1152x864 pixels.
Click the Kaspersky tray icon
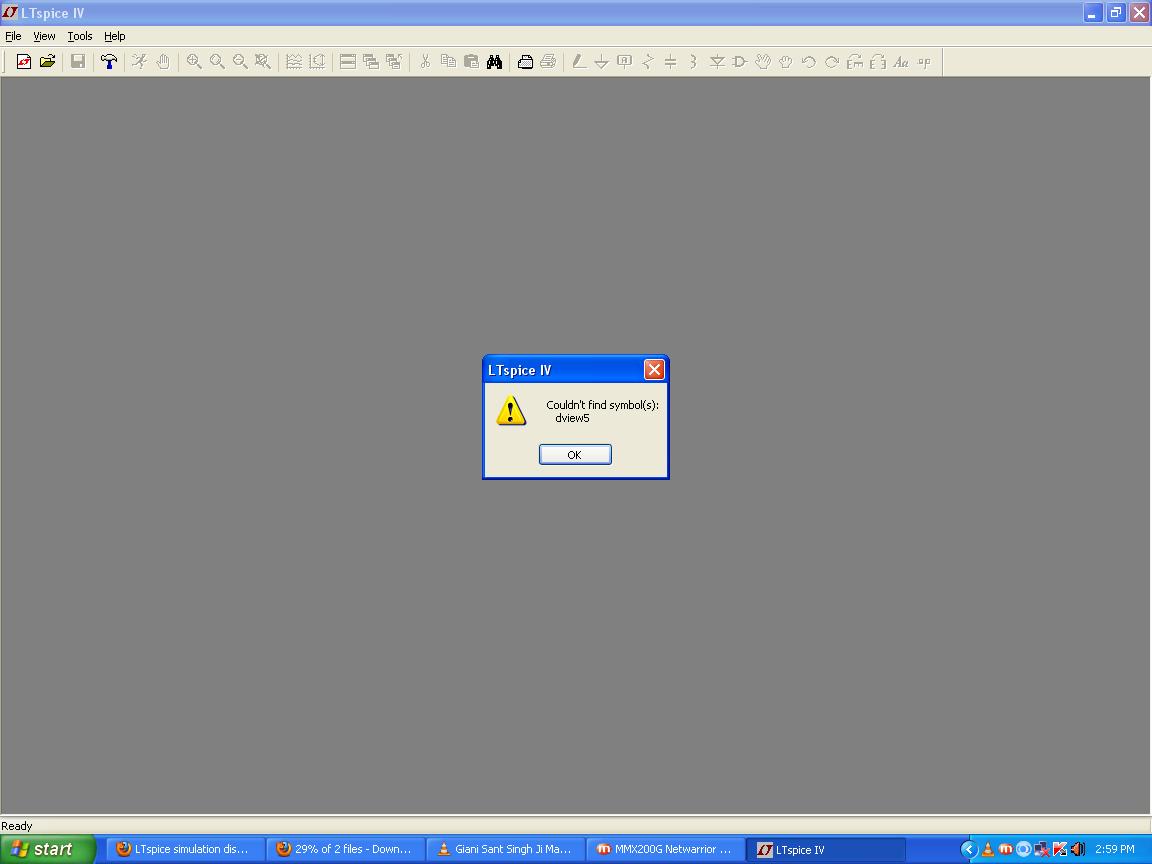coord(1059,850)
